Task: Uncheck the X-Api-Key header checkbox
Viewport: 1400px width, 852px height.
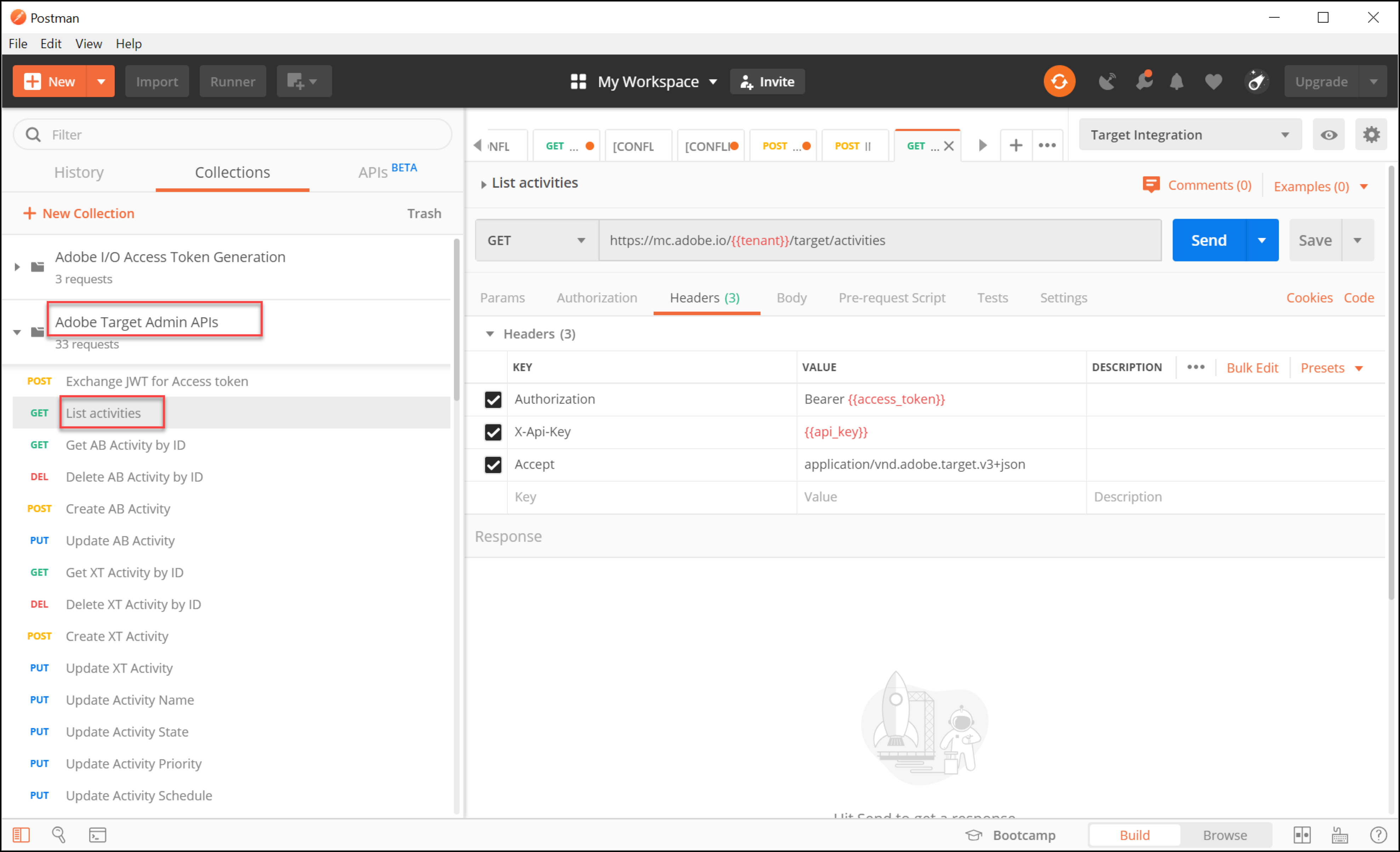Action: [x=493, y=432]
